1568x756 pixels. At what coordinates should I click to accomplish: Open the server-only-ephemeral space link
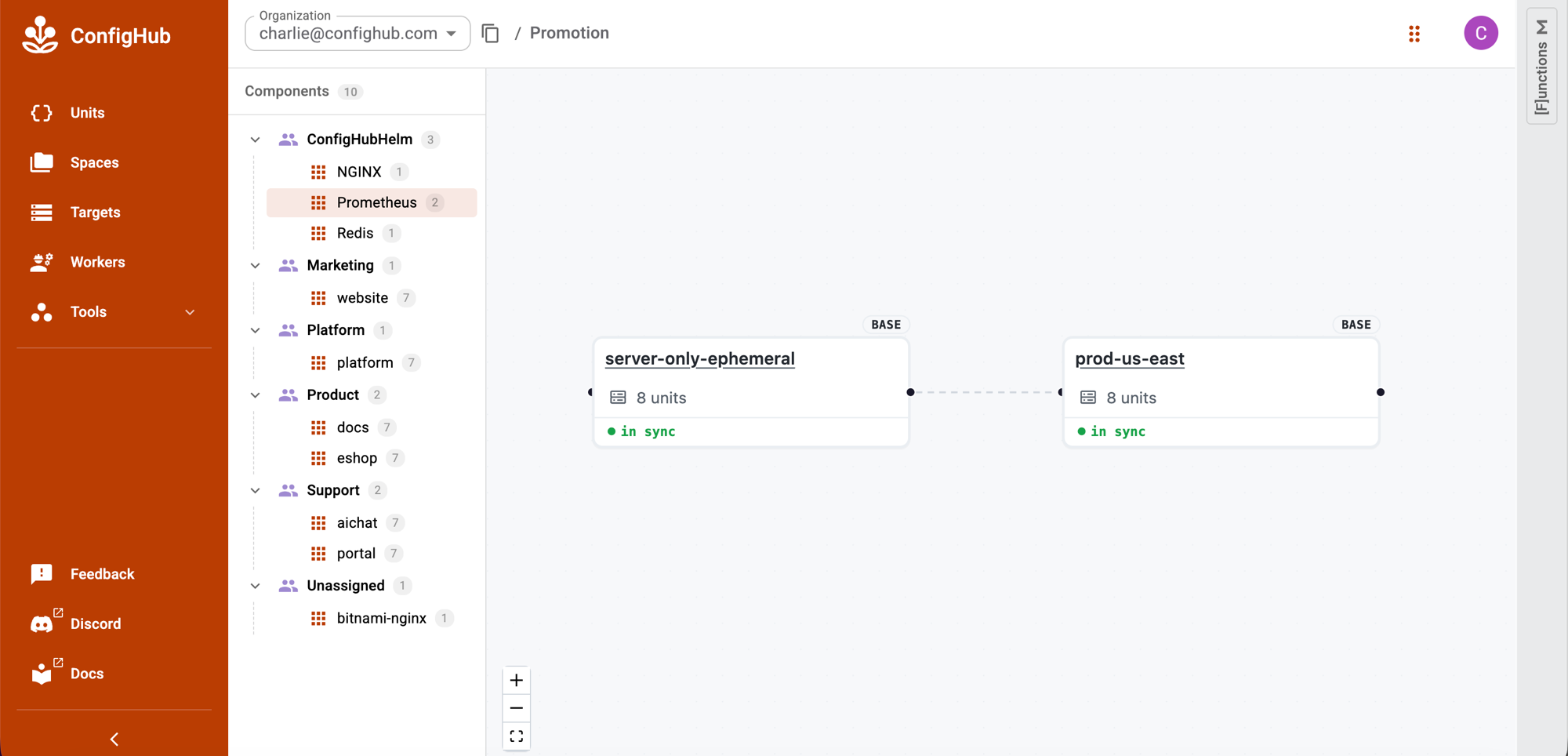coord(700,358)
